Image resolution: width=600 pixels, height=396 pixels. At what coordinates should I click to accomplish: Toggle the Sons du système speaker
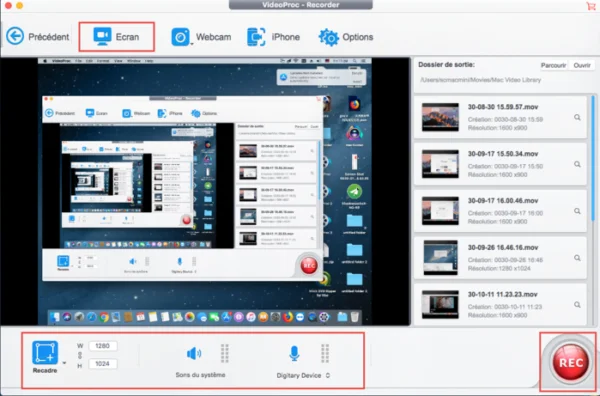194,353
